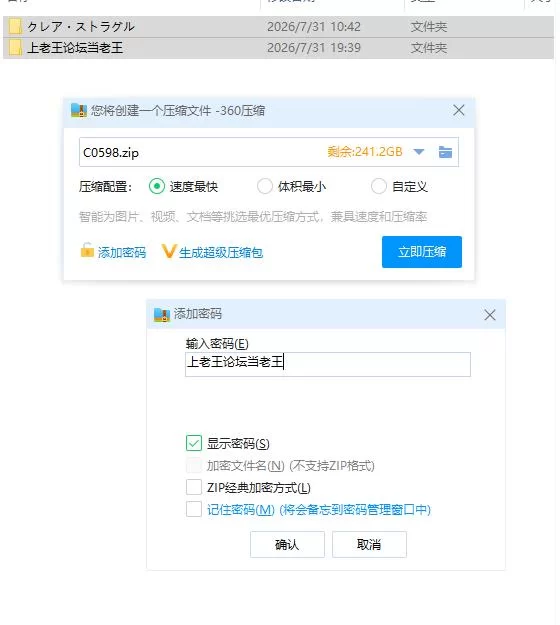Click the 立即压缩 button
This screenshot has height=625, width=560.
[x=422, y=252]
